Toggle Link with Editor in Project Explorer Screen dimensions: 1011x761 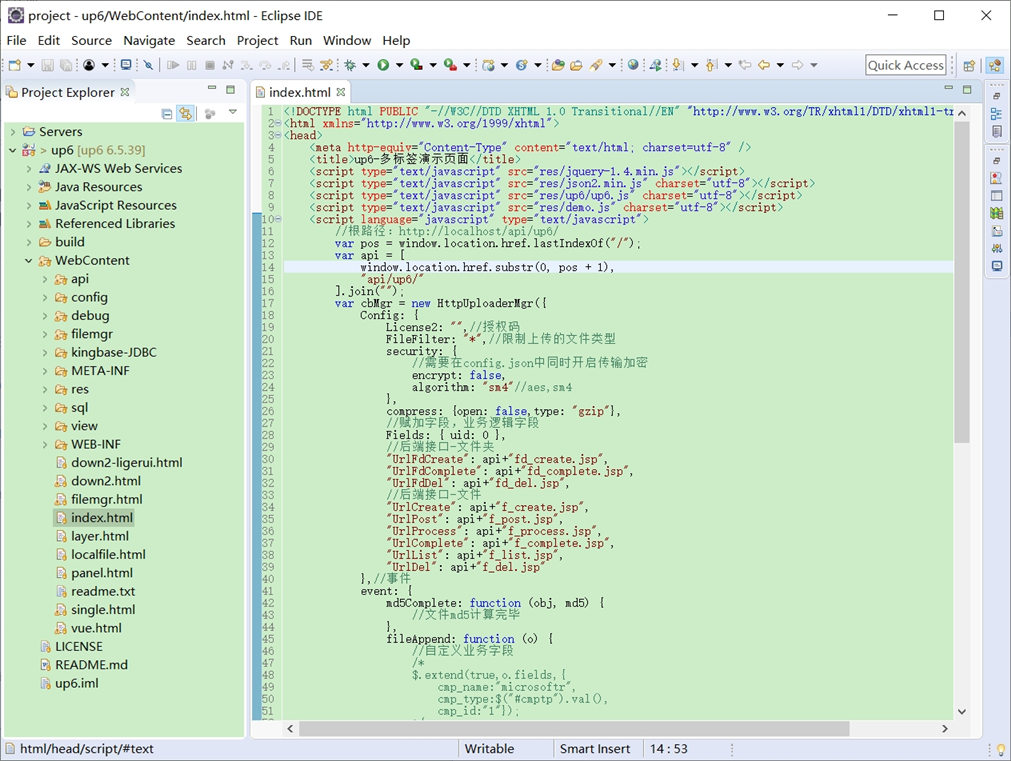[186, 112]
